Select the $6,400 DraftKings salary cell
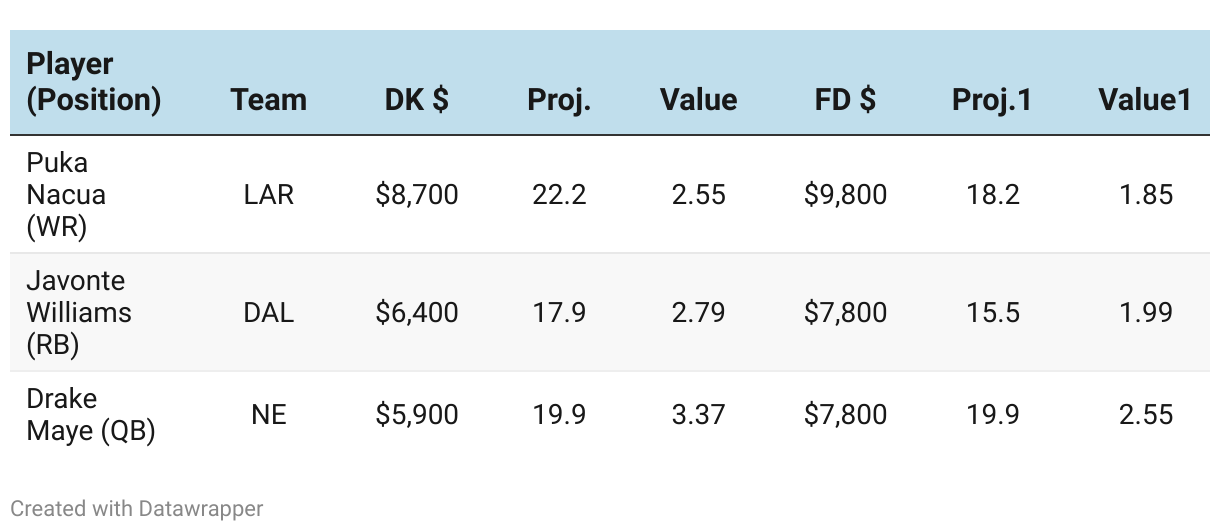The image size is (1220, 532). (416, 312)
